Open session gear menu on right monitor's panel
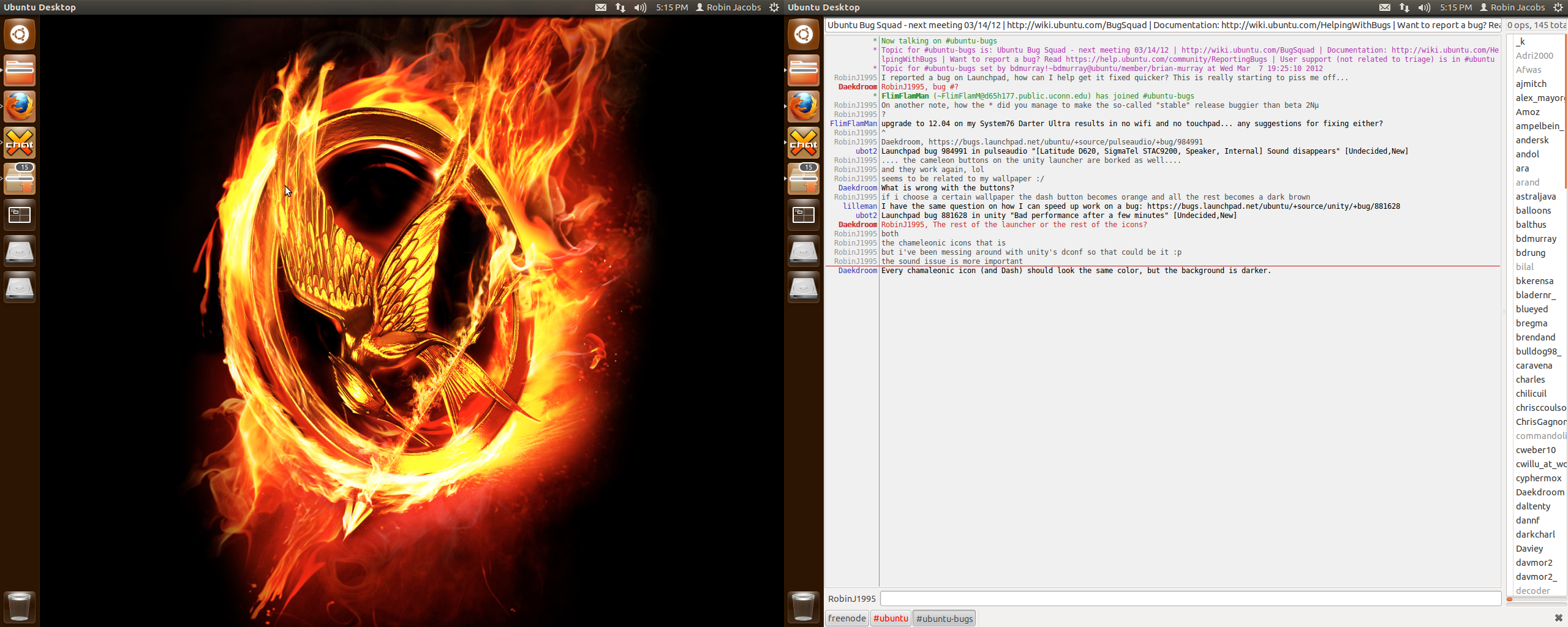The width and height of the screenshot is (1568, 627). click(x=1558, y=7)
